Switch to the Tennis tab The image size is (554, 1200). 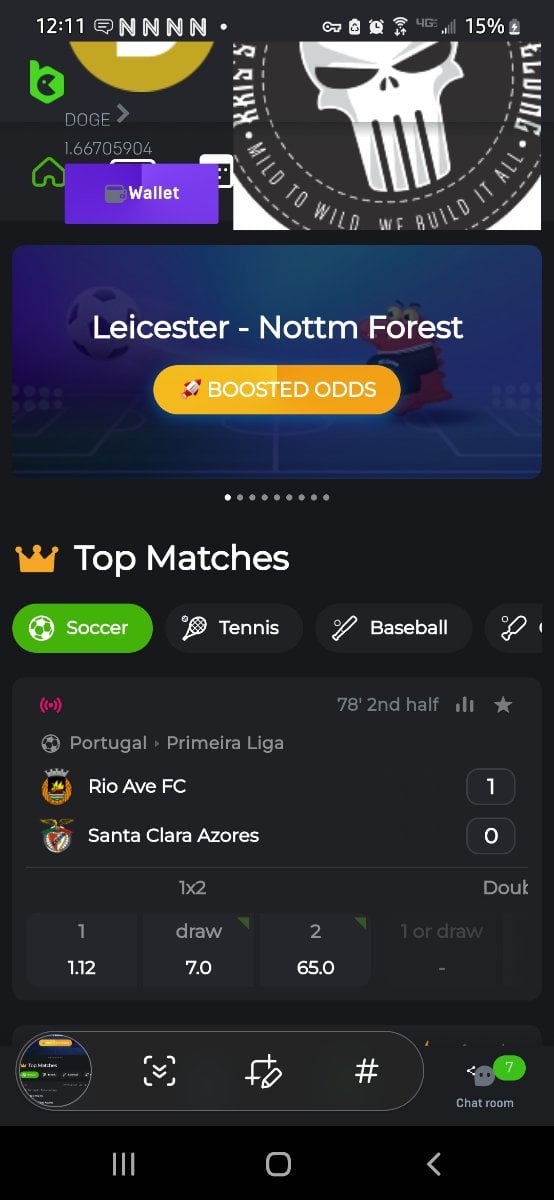234,628
